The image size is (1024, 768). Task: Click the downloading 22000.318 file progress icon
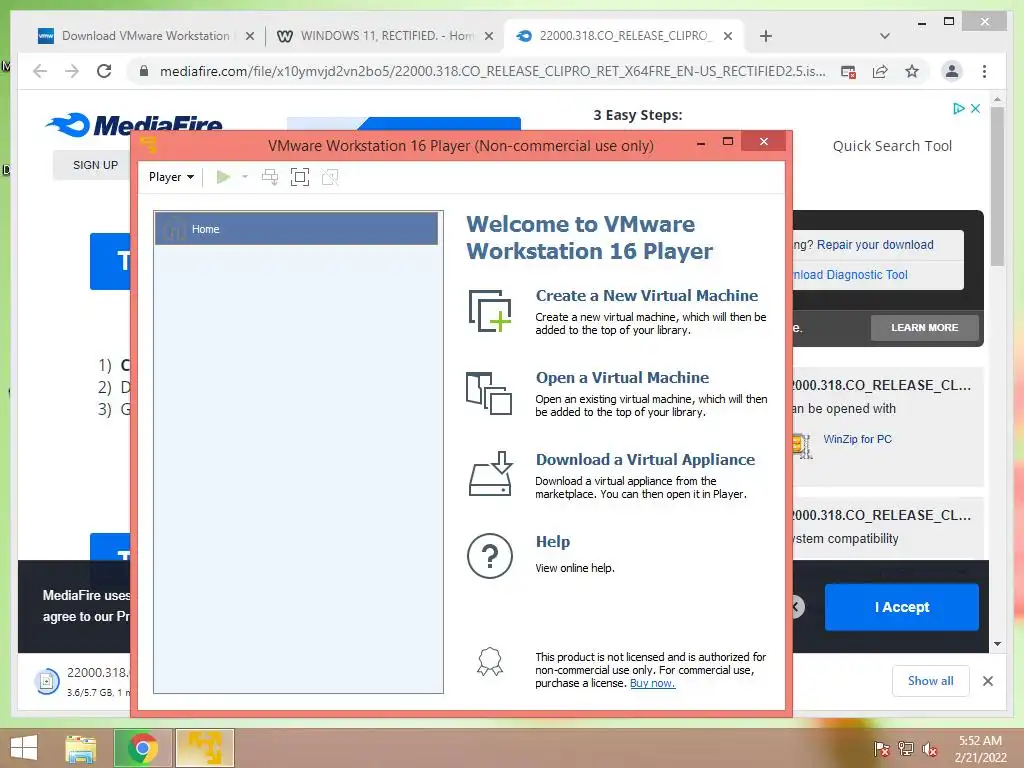click(46, 682)
